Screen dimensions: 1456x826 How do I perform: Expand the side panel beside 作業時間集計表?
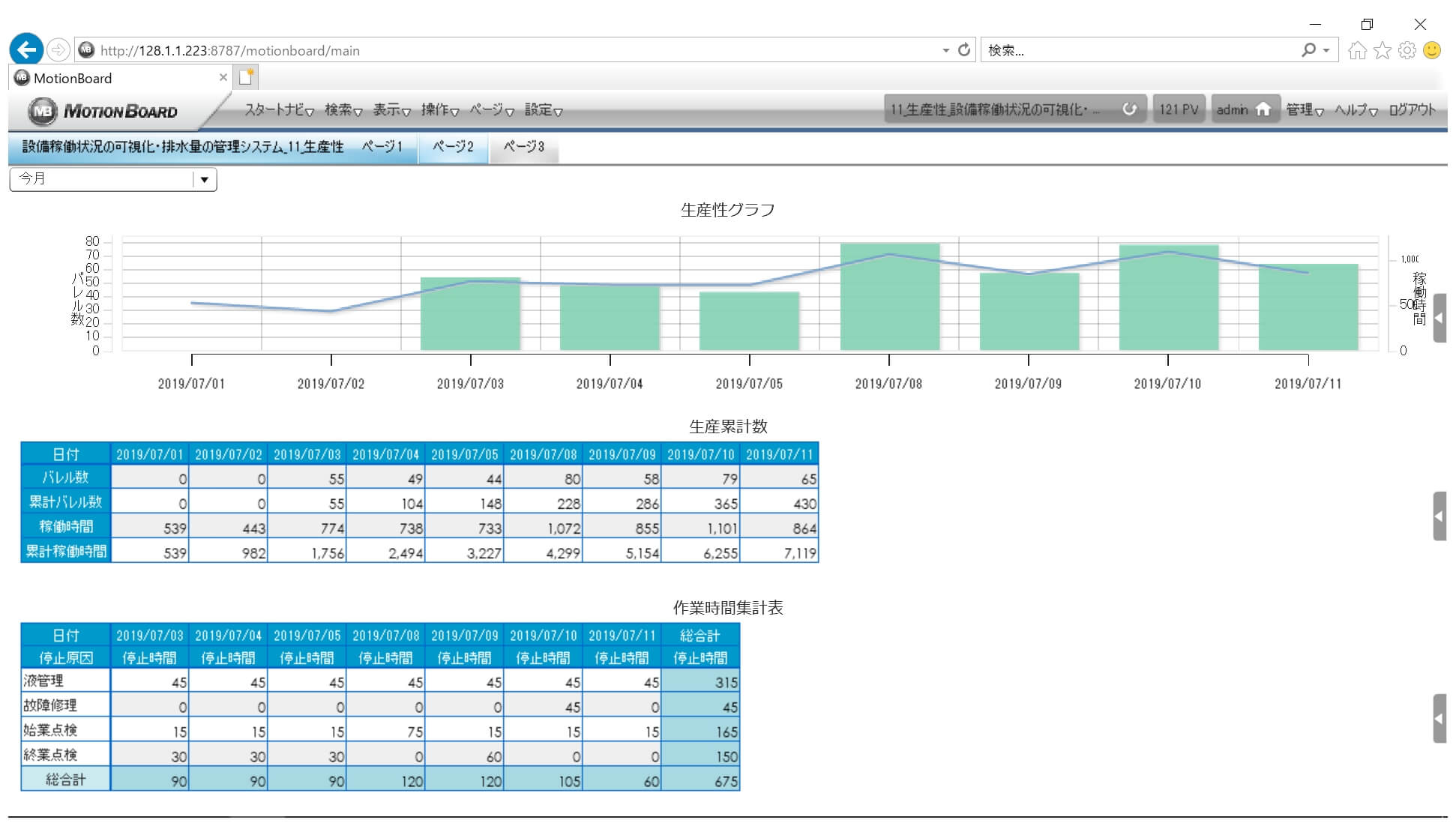tap(1439, 718)
